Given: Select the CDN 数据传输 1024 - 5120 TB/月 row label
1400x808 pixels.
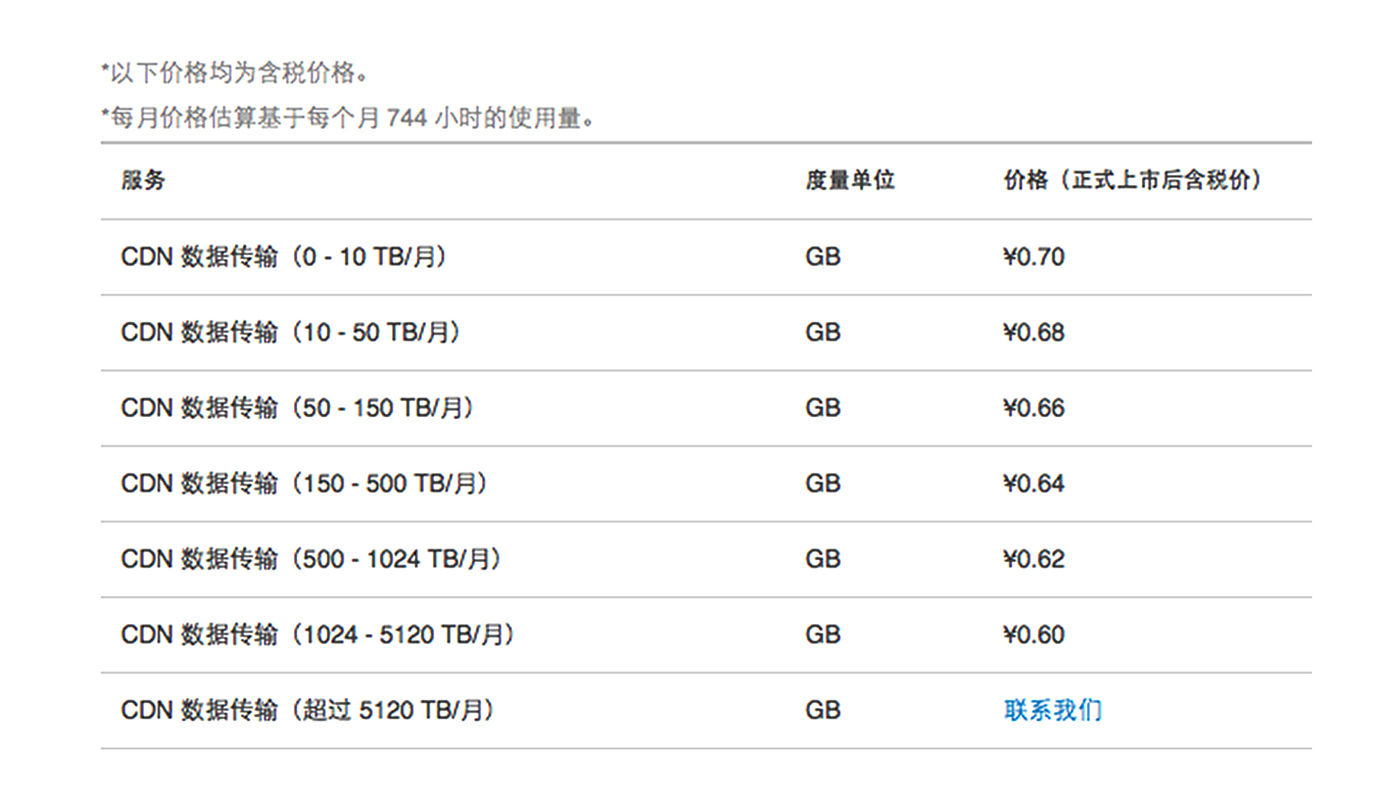Looking at the screenshot, I should (318, 635).
